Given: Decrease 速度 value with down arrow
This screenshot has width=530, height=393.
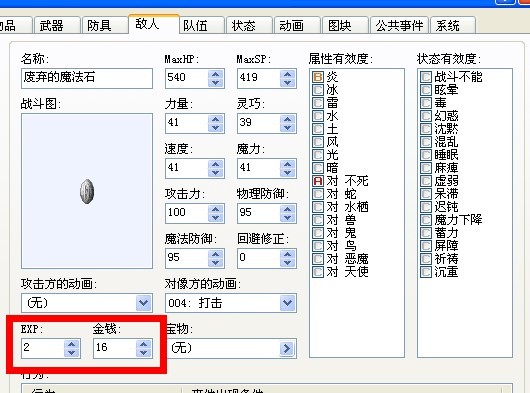Looking at the screenshot, I should pos(216,172).
